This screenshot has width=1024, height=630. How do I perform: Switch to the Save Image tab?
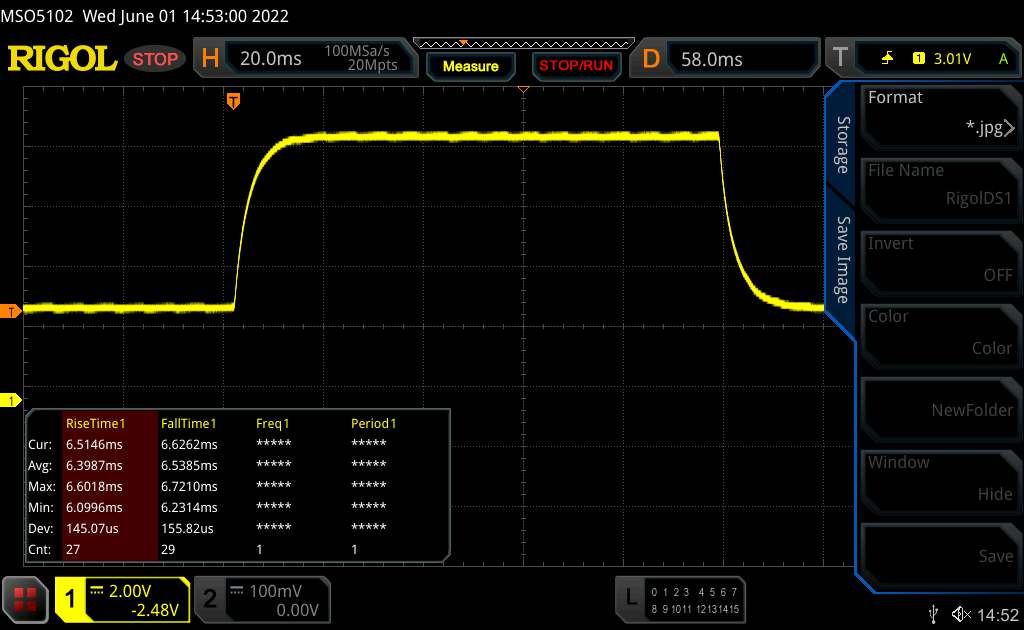click(x=843, y=260)
